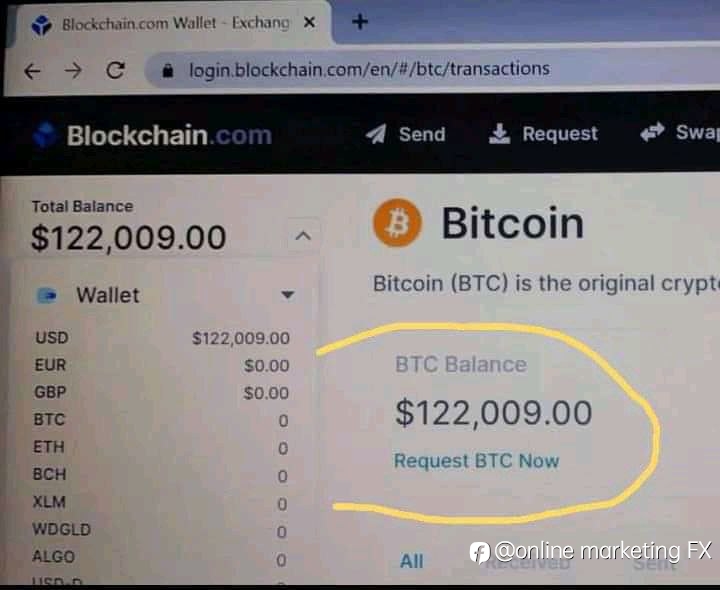Click the Request BTC Now link
This screenshot has height=590, width=720.
[477, 461]
